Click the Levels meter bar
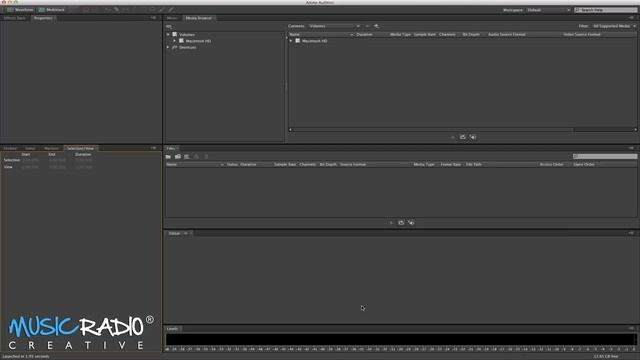 401,340
